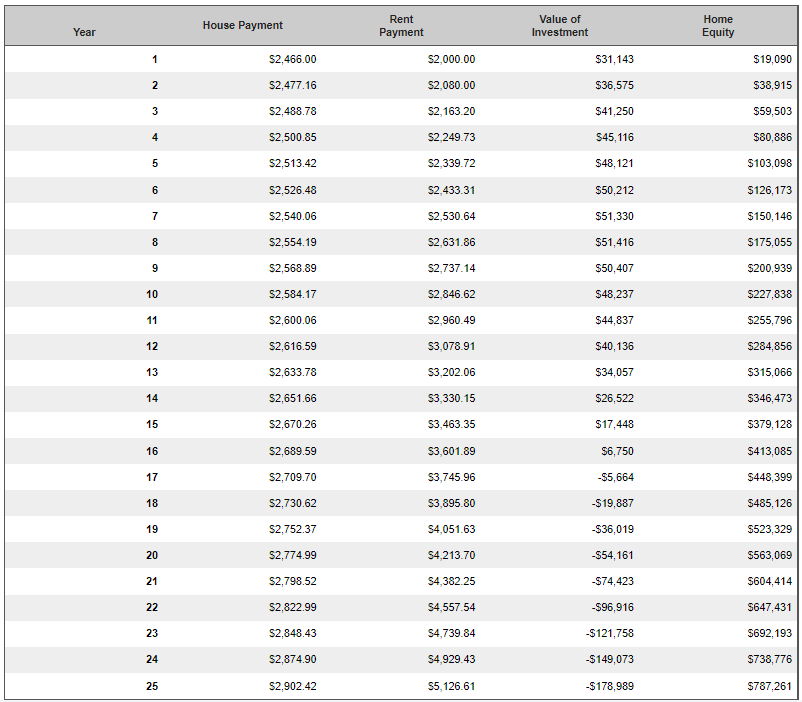Select house payment $2,477.16
The width and height of the screenshot is (802, 702).
(x=293, y=85)
